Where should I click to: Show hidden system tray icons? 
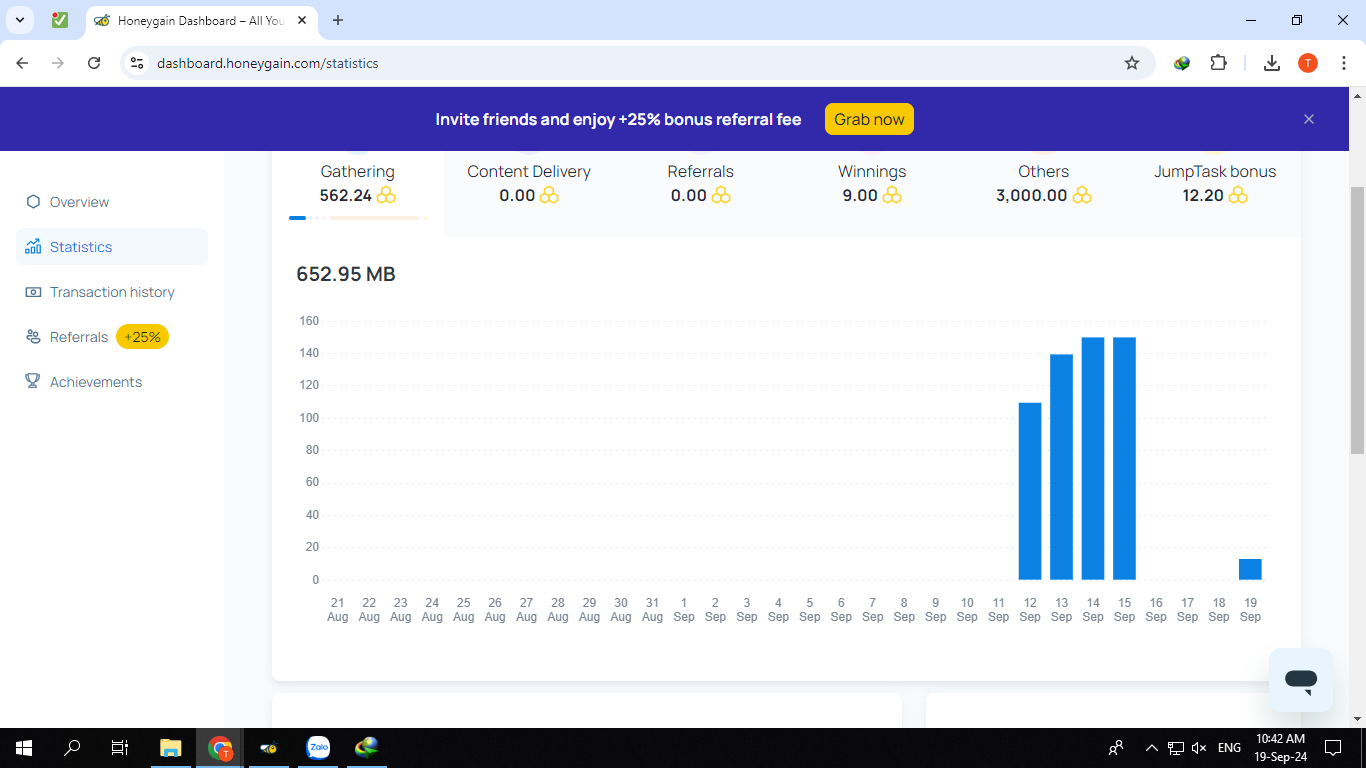coord(1151,748)
